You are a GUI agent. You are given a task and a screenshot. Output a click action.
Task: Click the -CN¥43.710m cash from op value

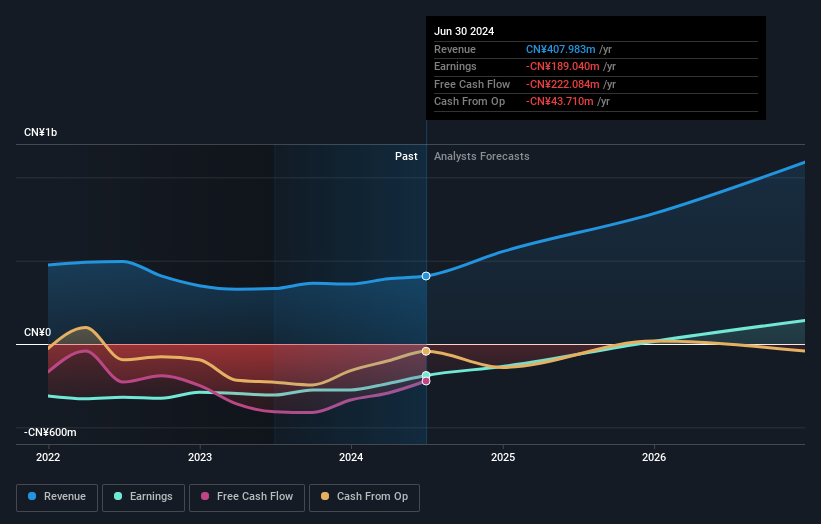click(560, 102)
